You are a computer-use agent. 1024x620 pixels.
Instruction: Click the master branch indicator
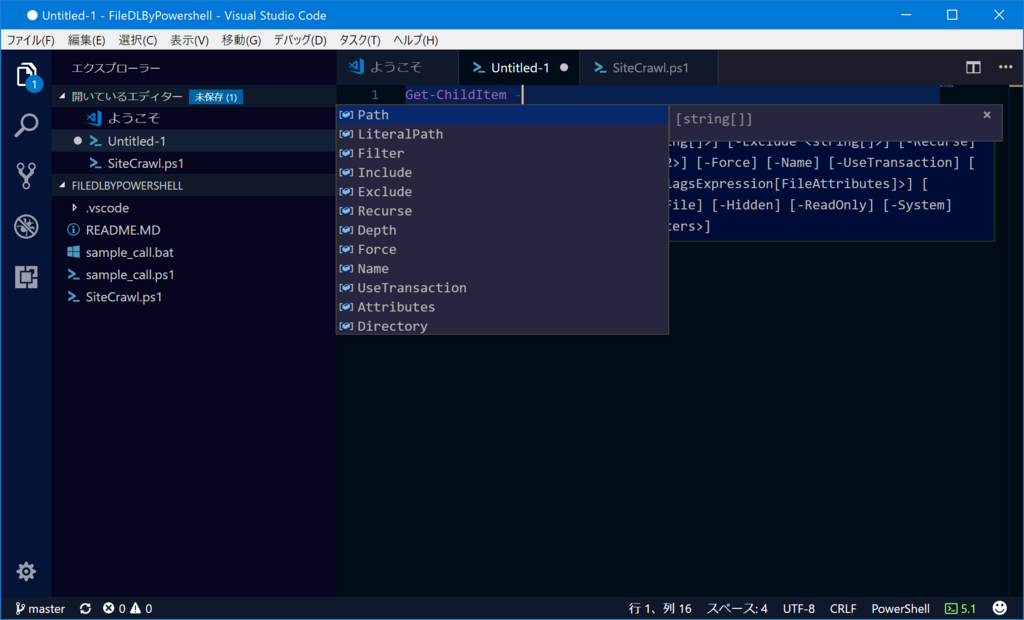pos(40,608)
